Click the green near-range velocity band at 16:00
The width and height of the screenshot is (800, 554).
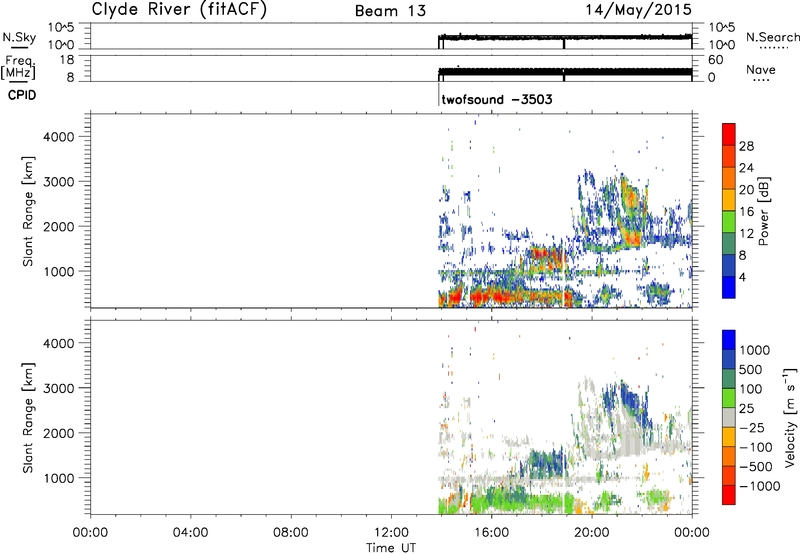click(491, 500)
